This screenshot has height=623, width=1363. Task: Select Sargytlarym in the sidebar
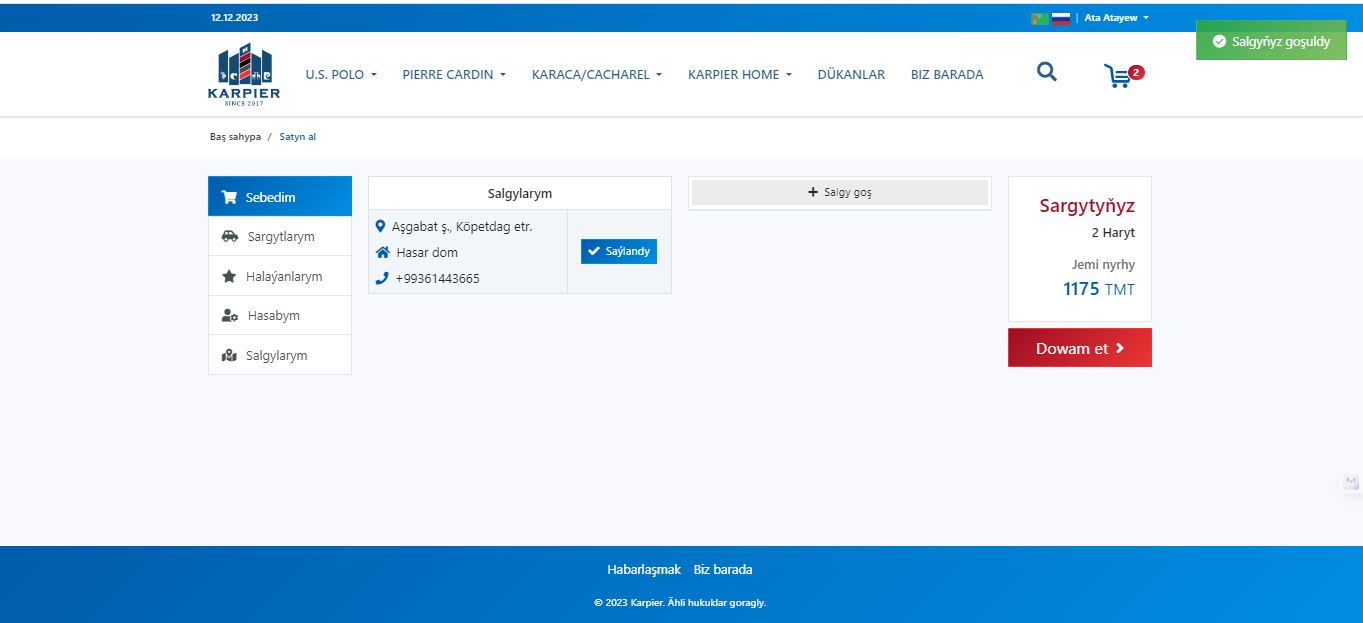click(x=280, y=237)
